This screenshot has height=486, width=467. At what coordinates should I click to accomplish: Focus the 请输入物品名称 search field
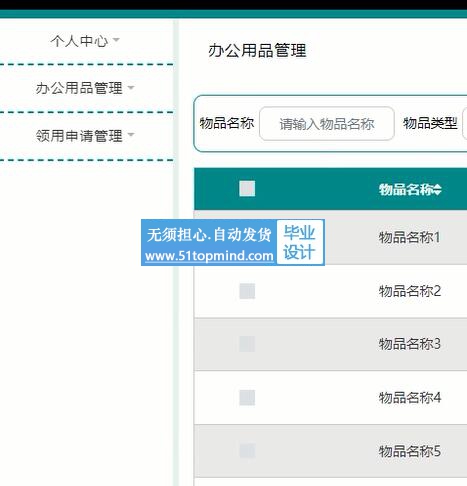click(327, 124)
